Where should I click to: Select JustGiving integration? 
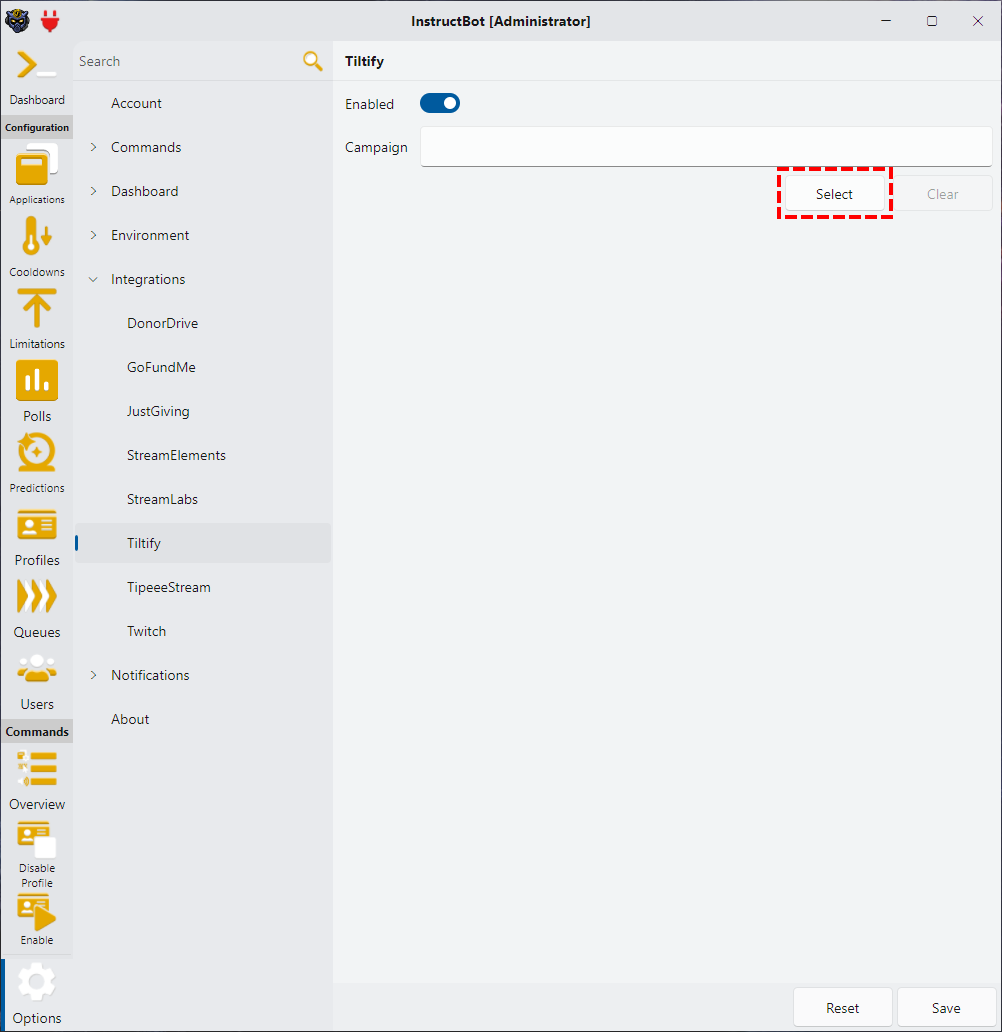203,411
